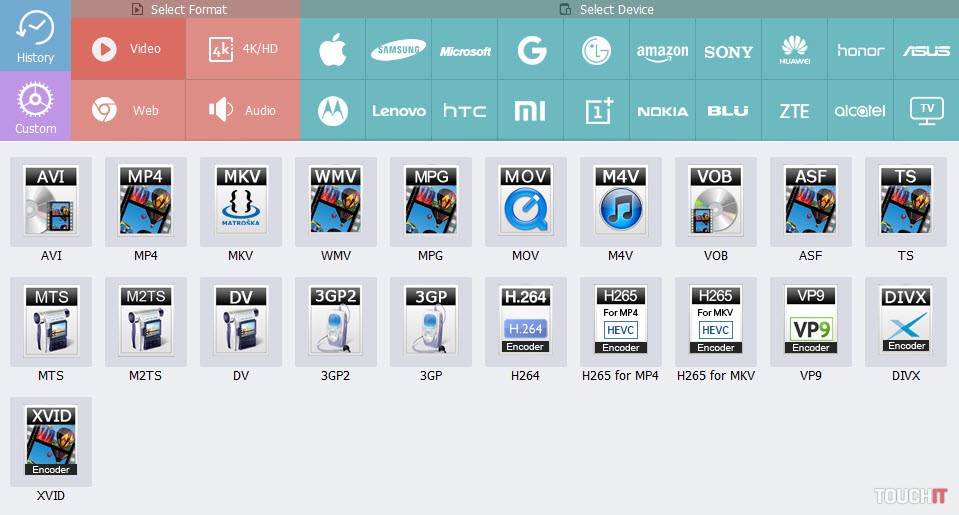Pick the H264 encoder format

coord(525,322)
